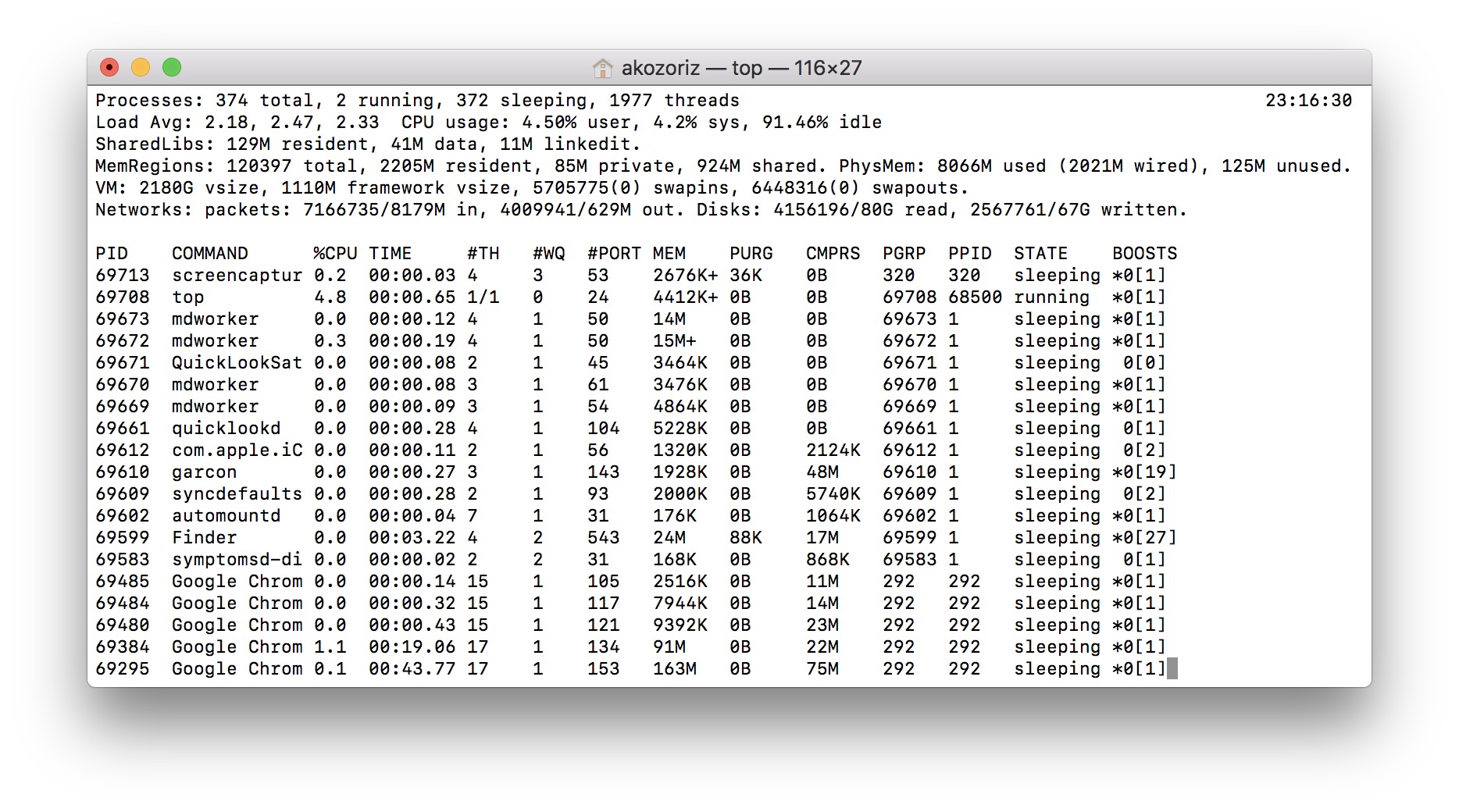Click the green full-screen window button
This screenshot has height=812, width=1459.
pos(172,68)
